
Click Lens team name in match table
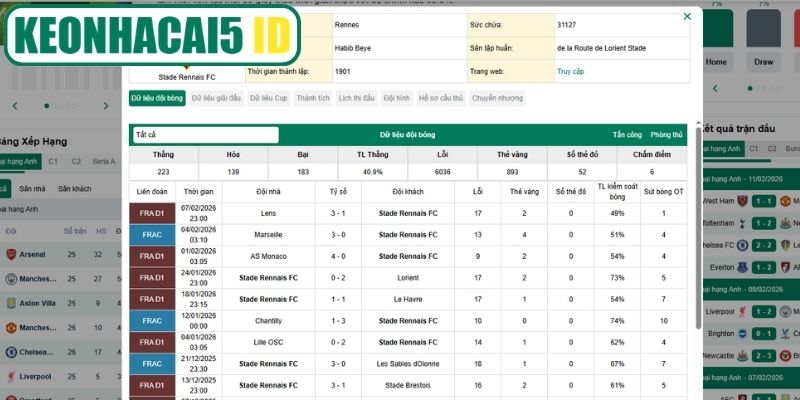[x=268, y=213]
